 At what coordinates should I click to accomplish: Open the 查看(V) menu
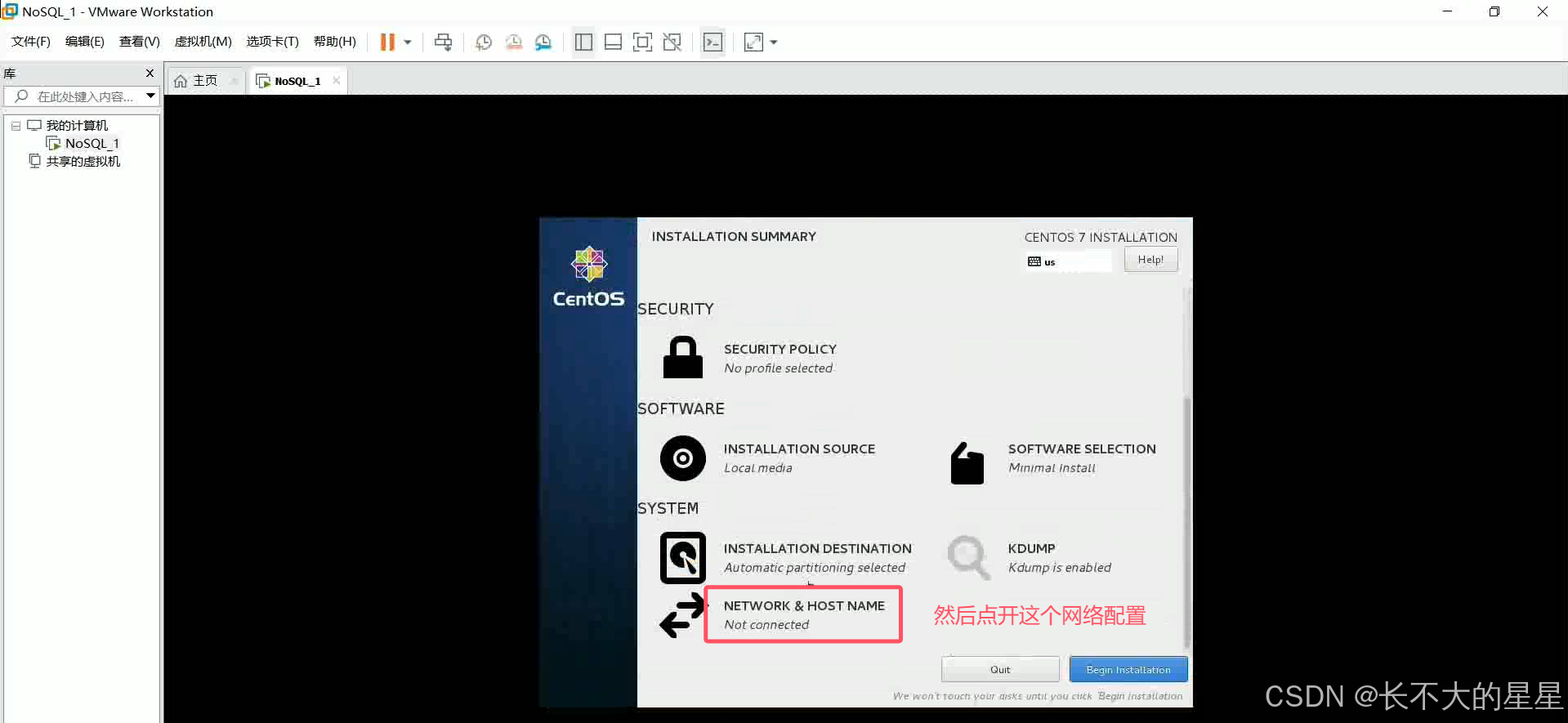(139, 42)
